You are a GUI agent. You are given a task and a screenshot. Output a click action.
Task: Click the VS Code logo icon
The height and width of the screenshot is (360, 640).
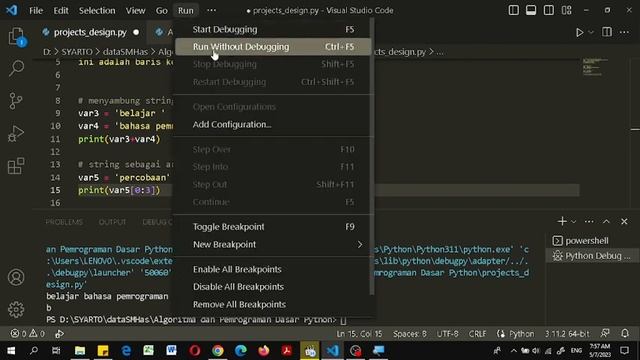pos(11,10)
